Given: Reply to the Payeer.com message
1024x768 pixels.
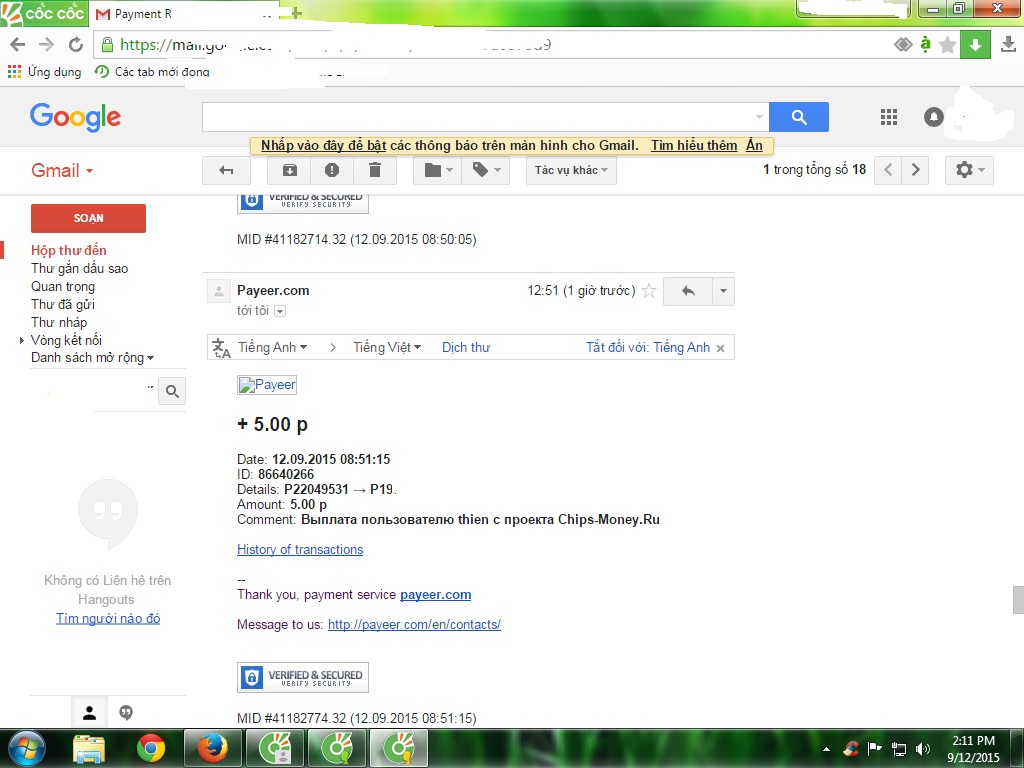Looking at the screenshot, I should coord(688,291).
